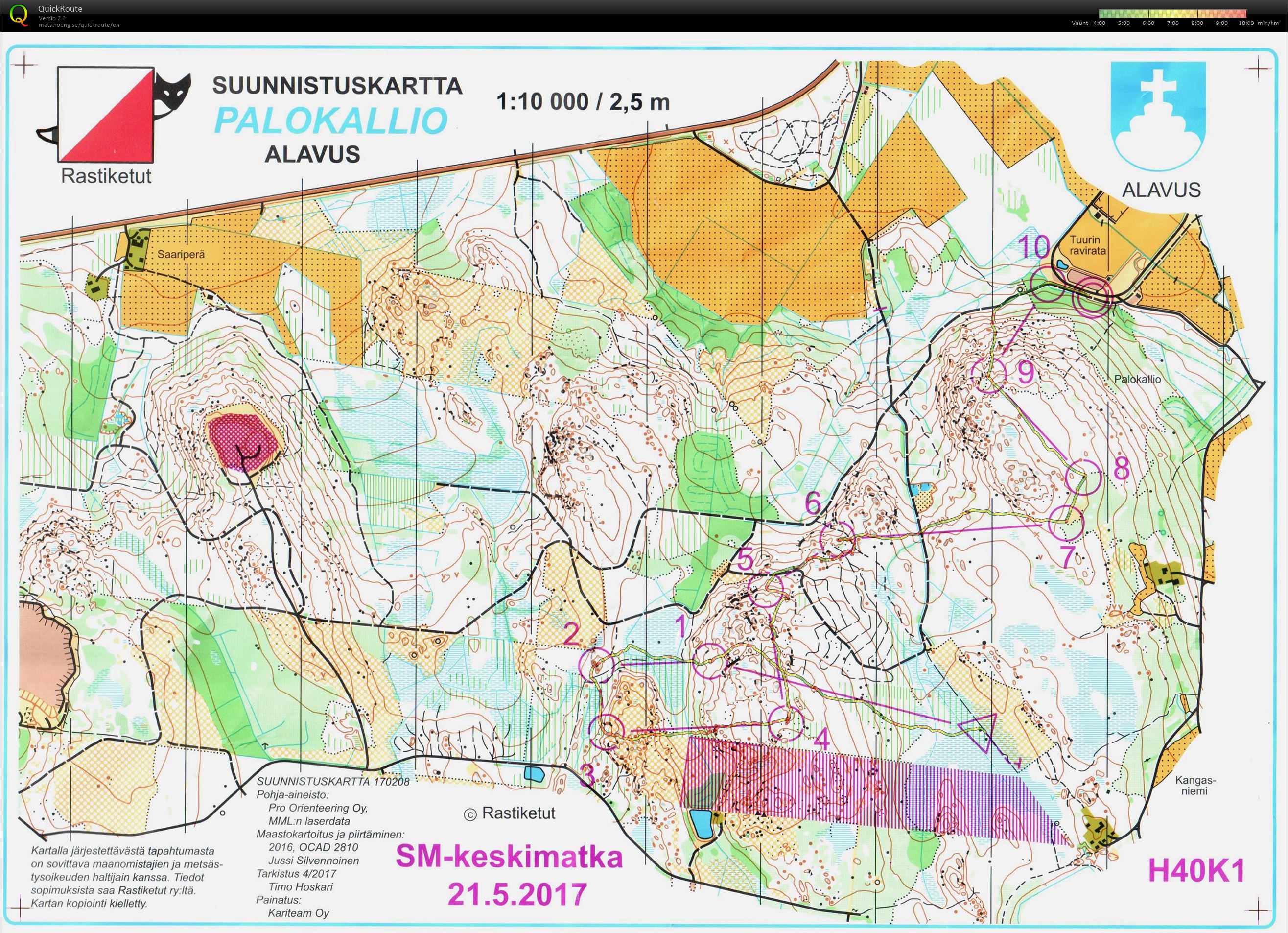Click the Rastiketut label under the flag logo
Viewport: 1288px width, 933px height.
tap(106, 177)
